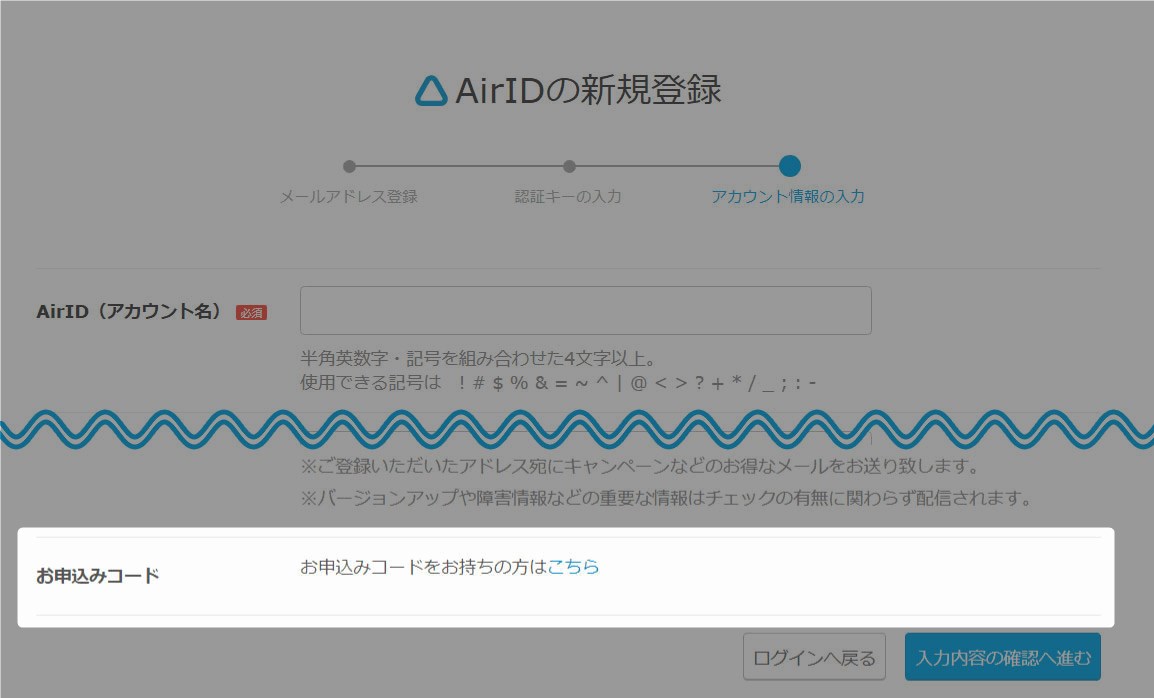Click the アカウント情報の入力 step label

tap(789, 197)
